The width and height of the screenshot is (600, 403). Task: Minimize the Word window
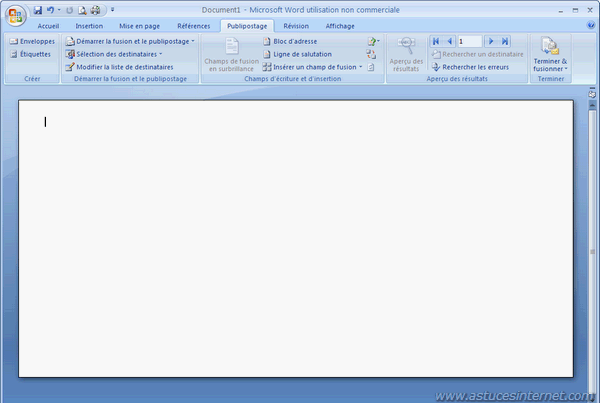[x=561, y=11]
